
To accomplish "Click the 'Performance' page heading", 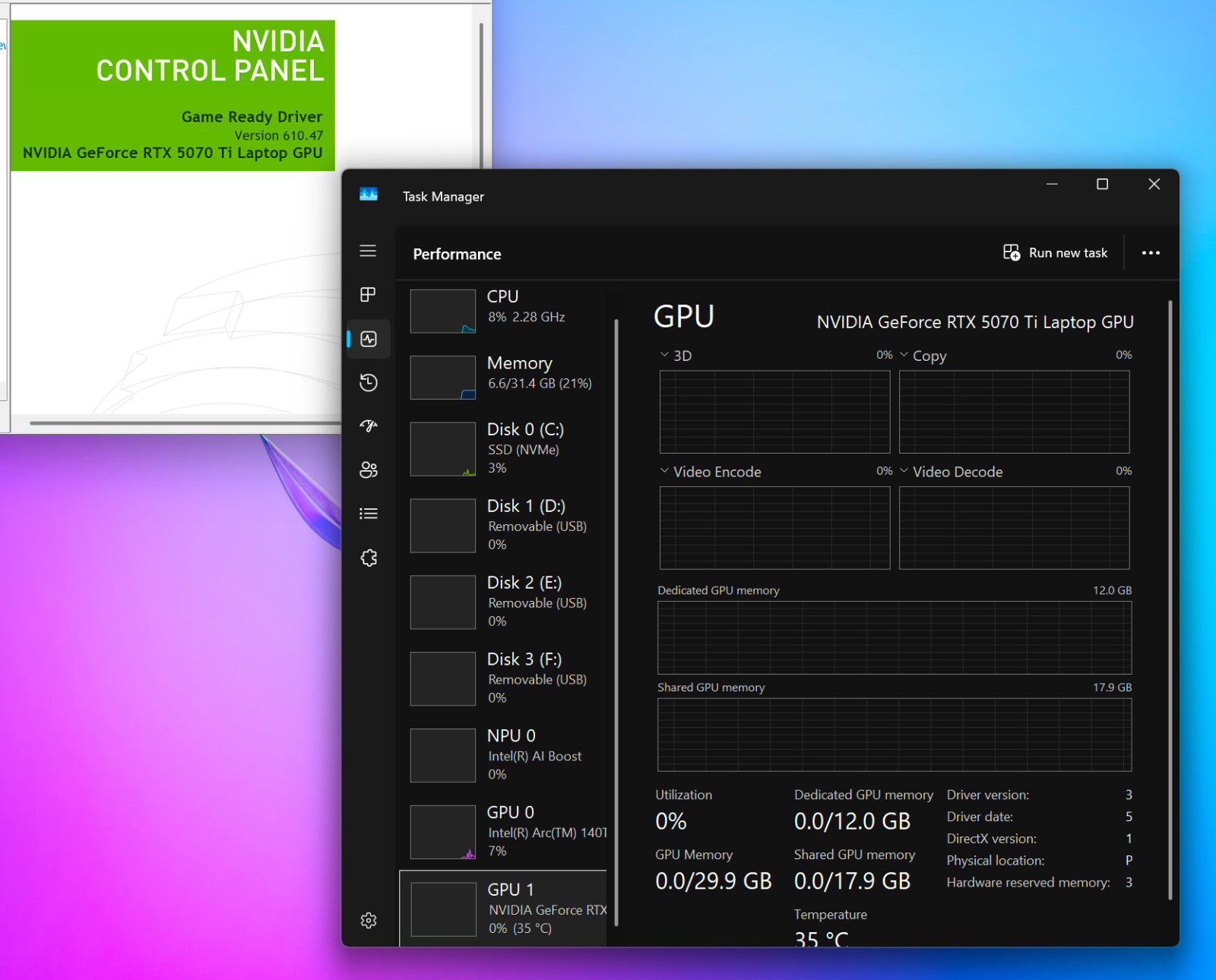I will pyautogui.click(x=457, y=254).
